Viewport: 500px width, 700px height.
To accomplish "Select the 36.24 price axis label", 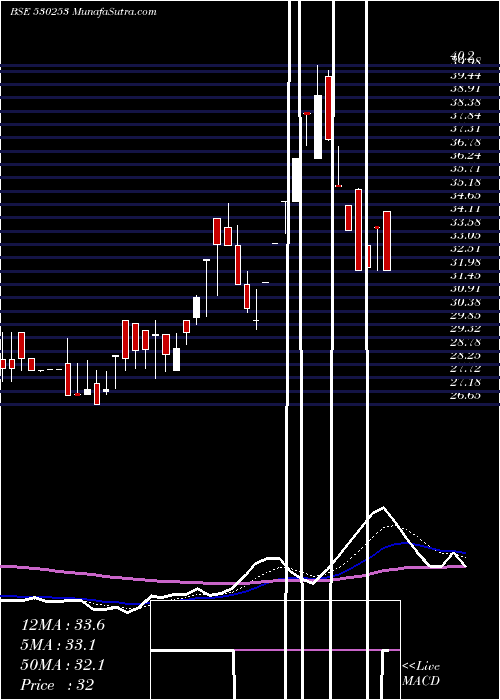I will [465, 155].
